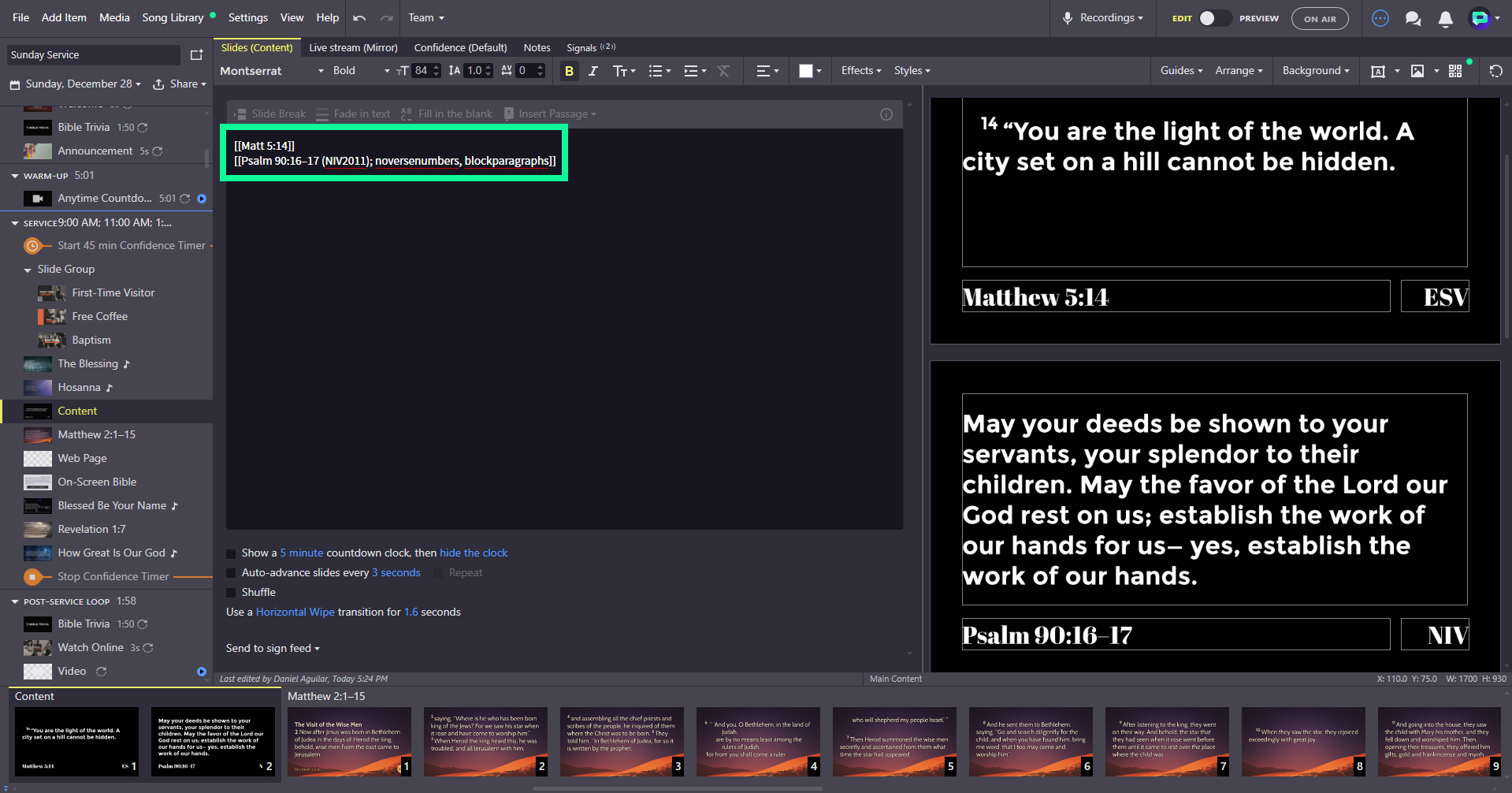This screenshot has width=1512, height=793.
Task: Open the notifications bell
Action: click(1446, 19)
